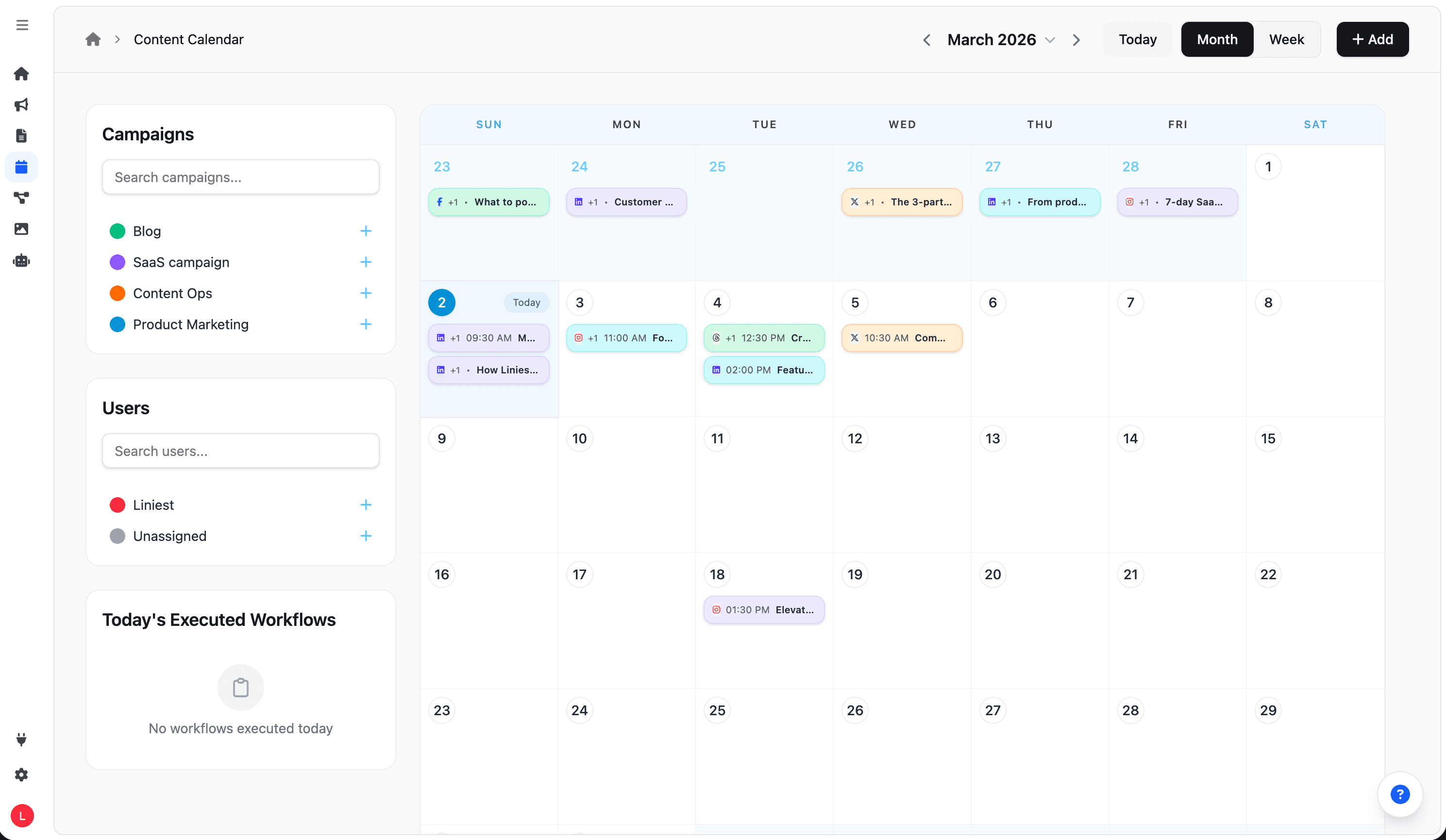Screen dimensions: 1446x840
Task: Go to the previous month with the left chevron
Action: [x=926, y=40]
